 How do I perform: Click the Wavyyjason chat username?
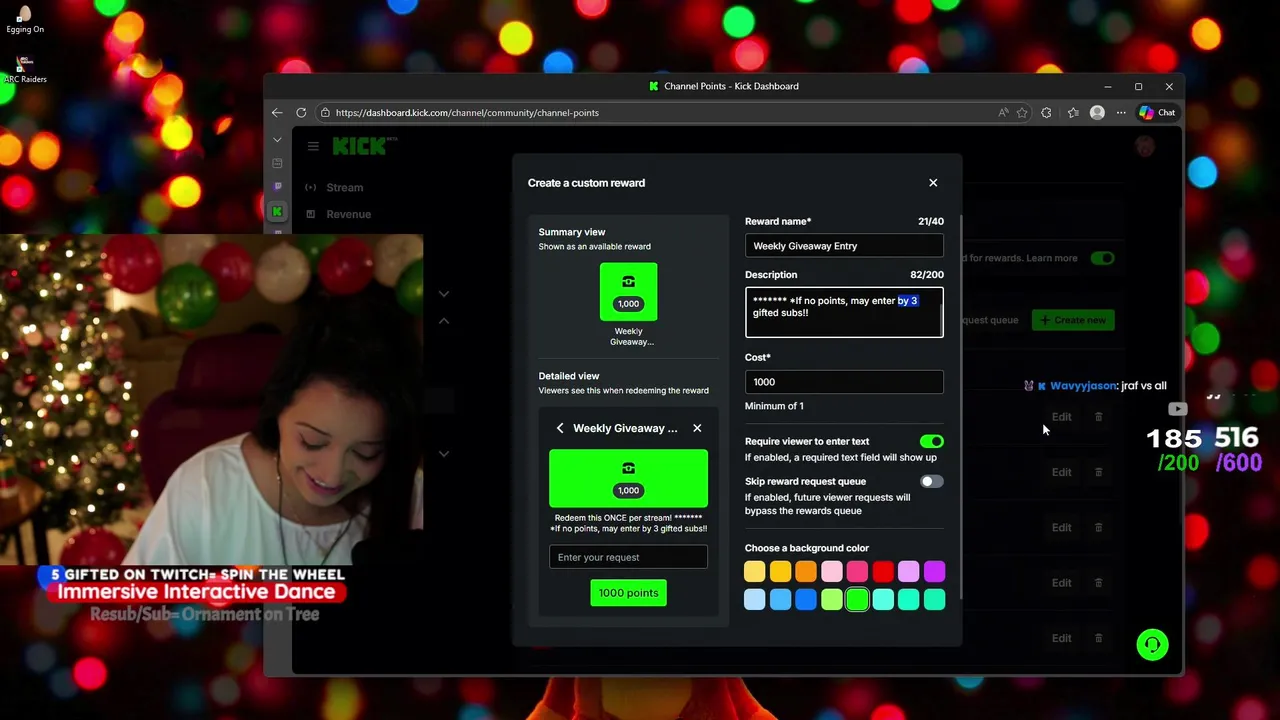coord(1083,386)
